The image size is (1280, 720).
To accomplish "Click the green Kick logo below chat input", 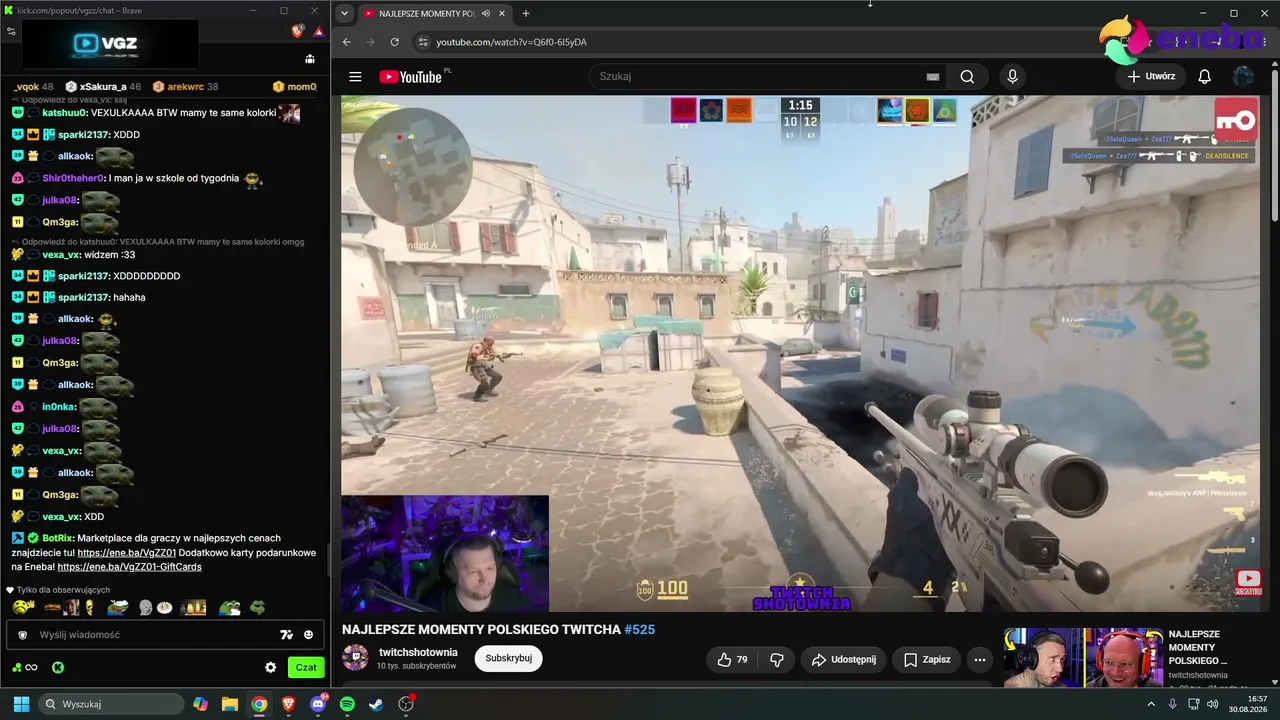I will [x=58, y=667].
